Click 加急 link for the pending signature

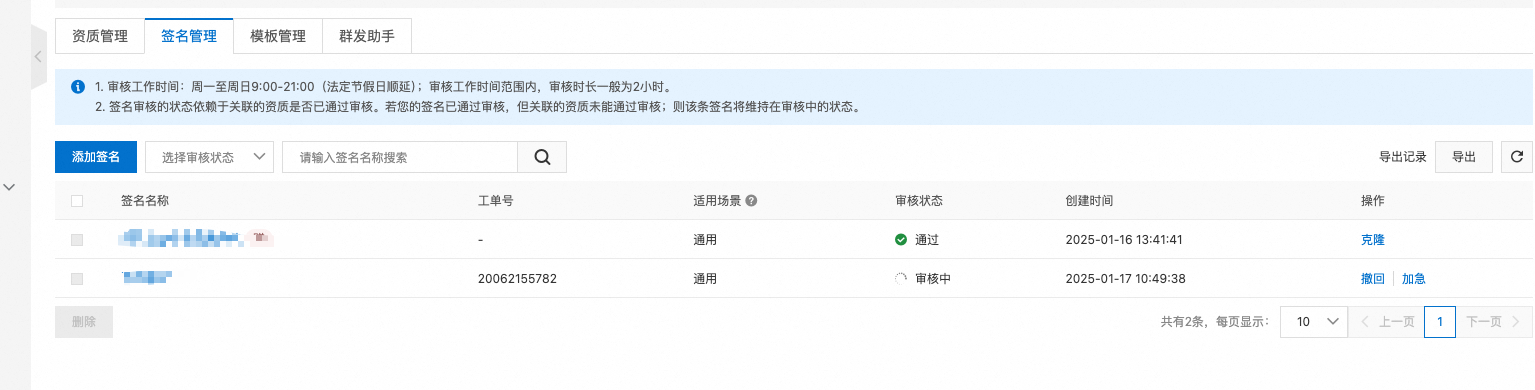[1413, 279]
